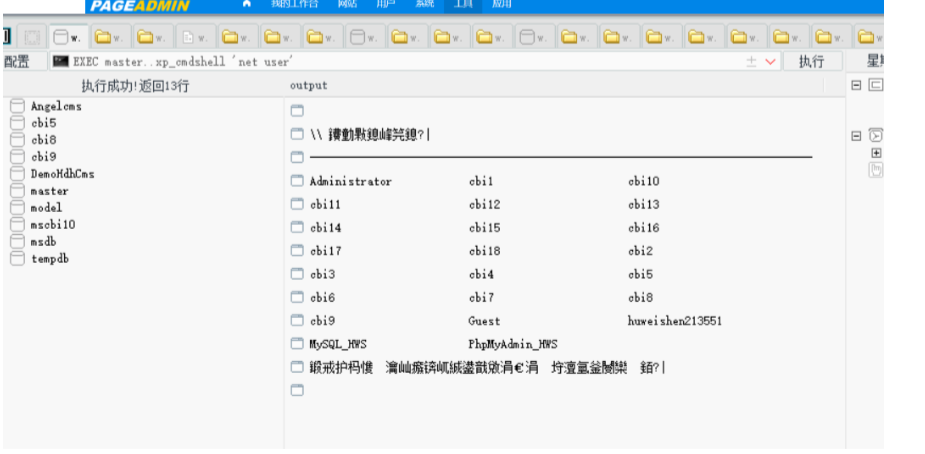Click the 执行成功!返回13行 status text
This screenshot has width=925, height=454.
click(135, 86)
